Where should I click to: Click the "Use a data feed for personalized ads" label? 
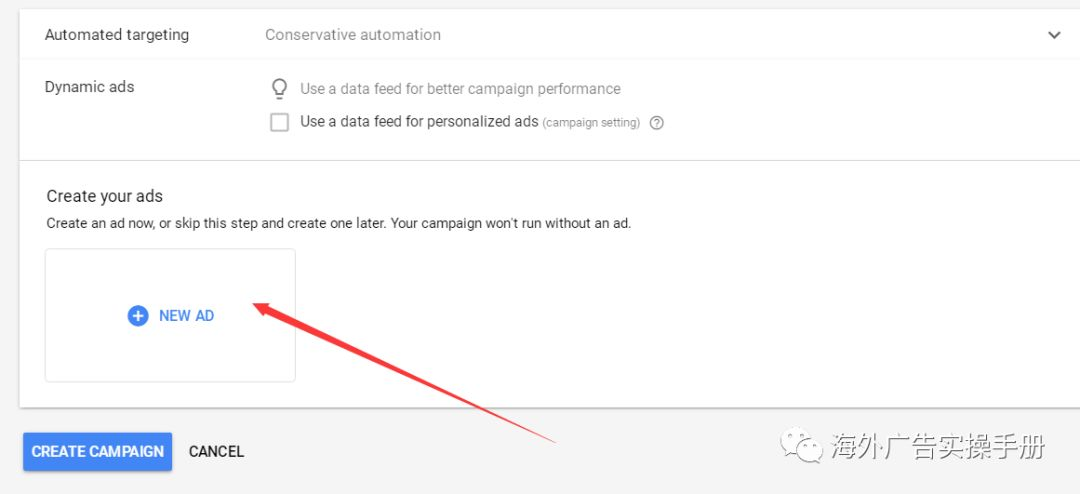pos(419,122)
